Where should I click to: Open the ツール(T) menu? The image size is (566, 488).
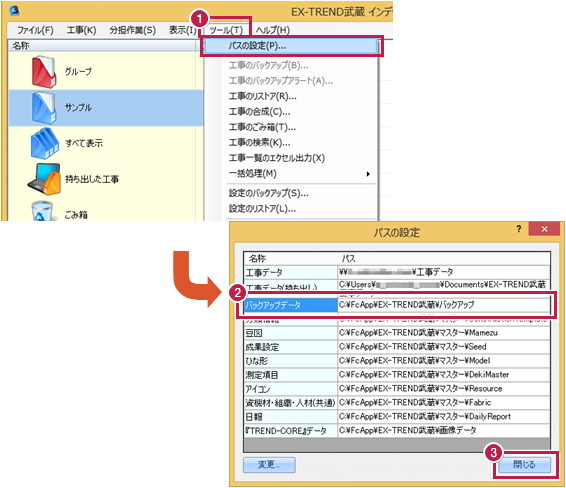coord(226,30)
